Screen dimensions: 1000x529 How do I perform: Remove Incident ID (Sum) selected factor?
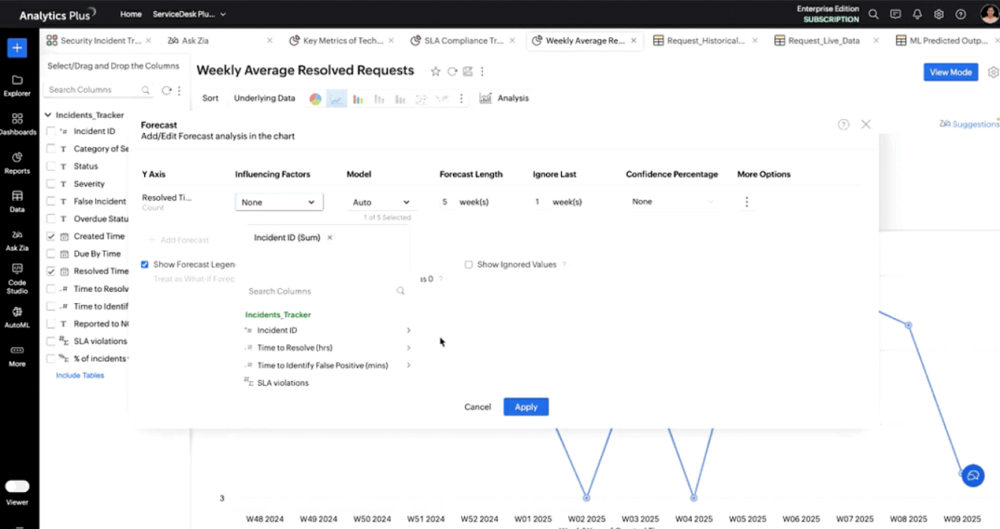point(330,237)
